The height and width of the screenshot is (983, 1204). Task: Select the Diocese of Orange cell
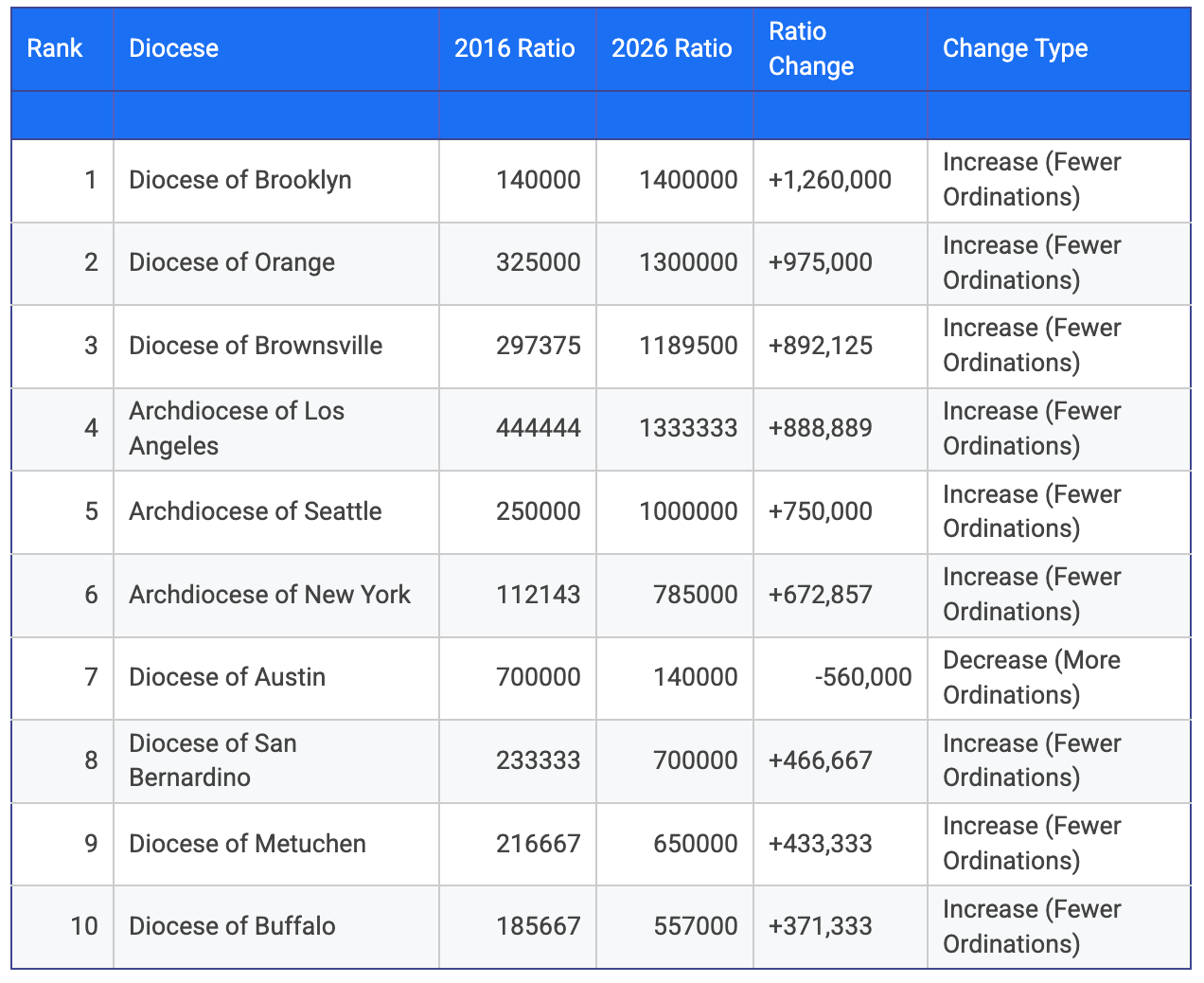pos(276,263)
